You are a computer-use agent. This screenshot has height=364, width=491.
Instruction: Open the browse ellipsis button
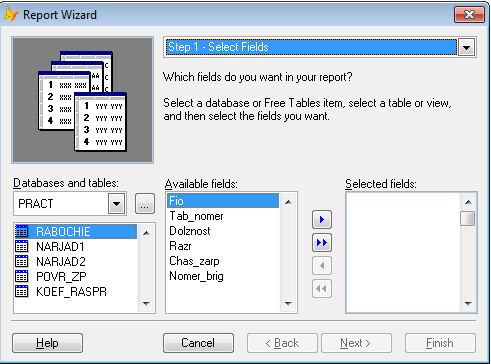[x=145, y=203]
